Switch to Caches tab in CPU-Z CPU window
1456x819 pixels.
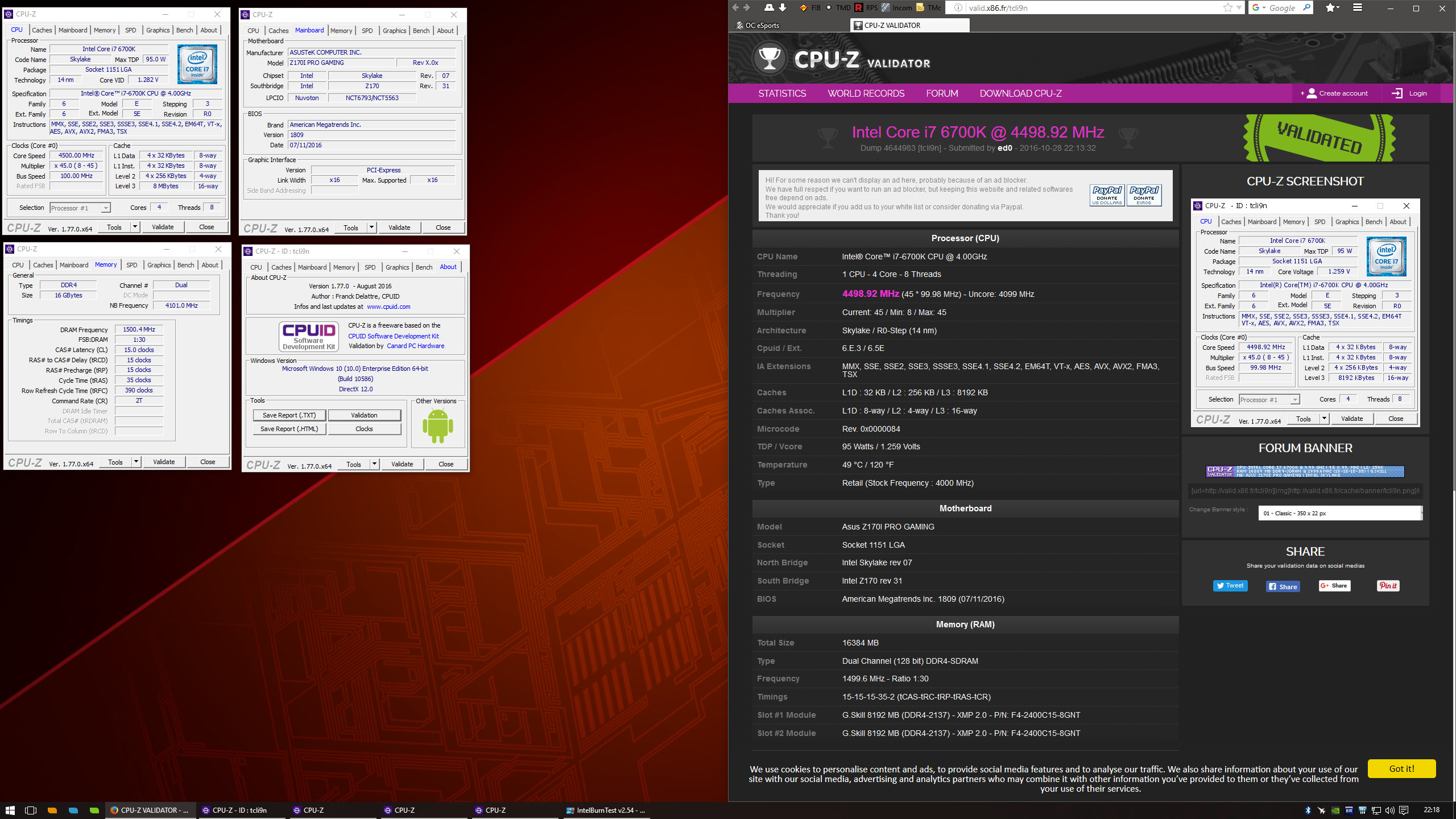tap(42, 30)
